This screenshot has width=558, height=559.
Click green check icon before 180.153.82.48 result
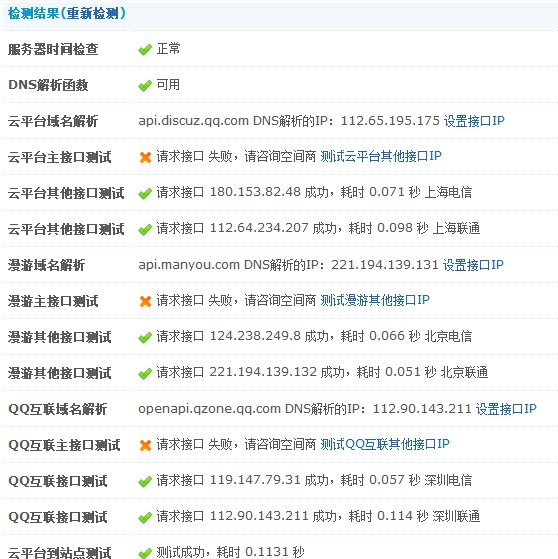click(145, 194)
